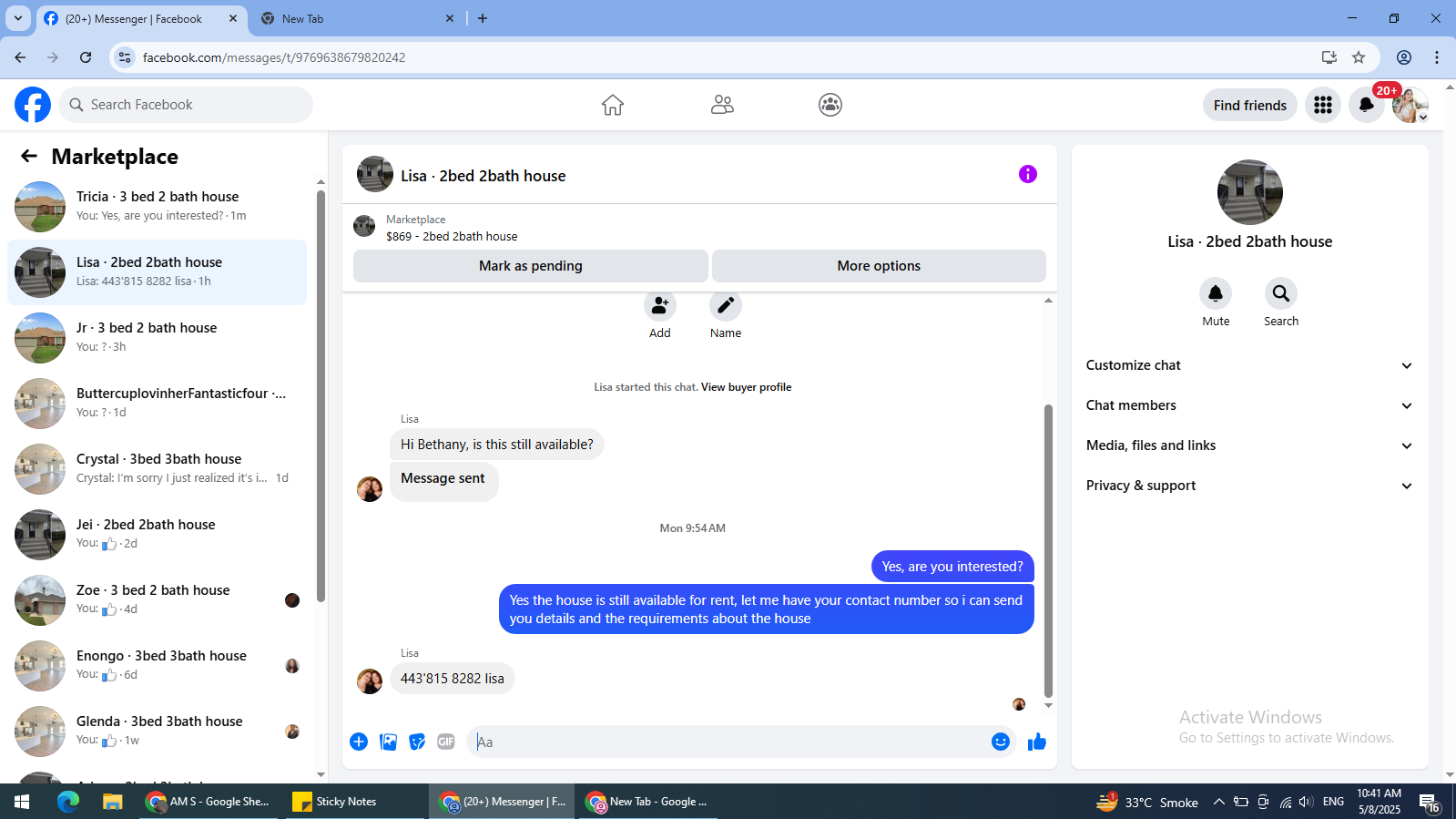Choose a GIF
The height and width of the screenshot is (819, 1456).
[446, 742]
